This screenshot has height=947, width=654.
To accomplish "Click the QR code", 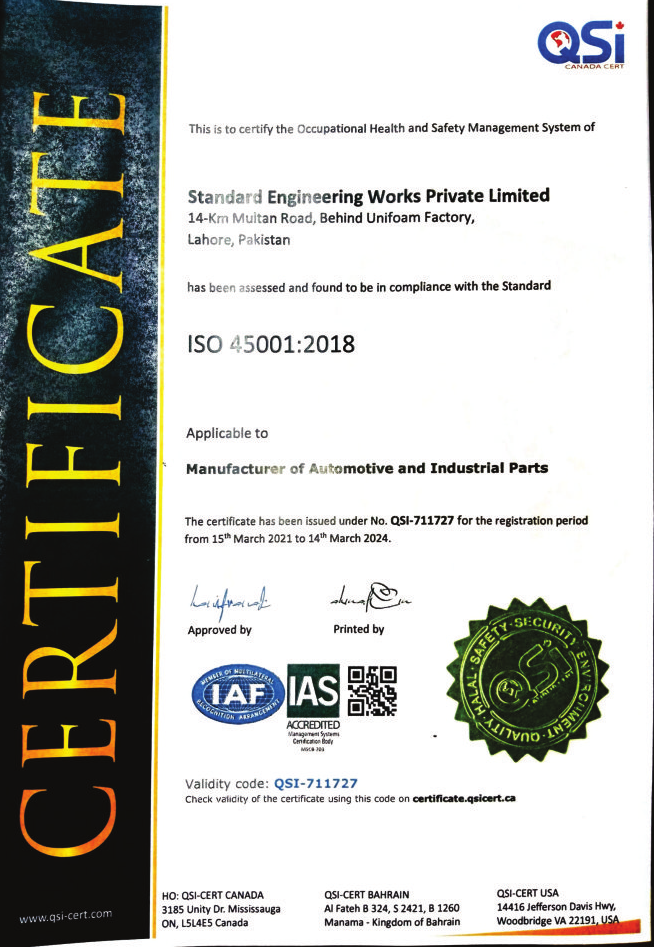I will (x=372, y=690).
